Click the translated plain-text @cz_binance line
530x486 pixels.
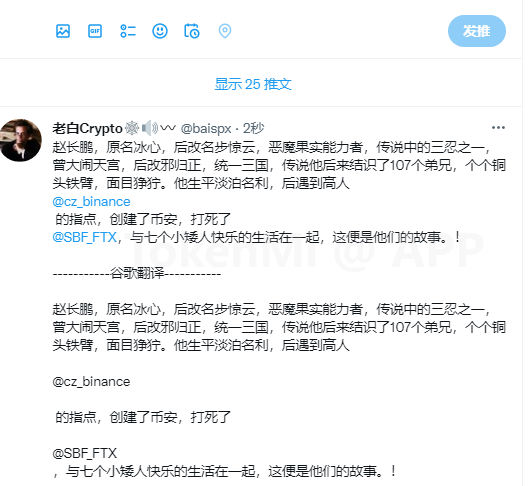[x=91, y=382]
